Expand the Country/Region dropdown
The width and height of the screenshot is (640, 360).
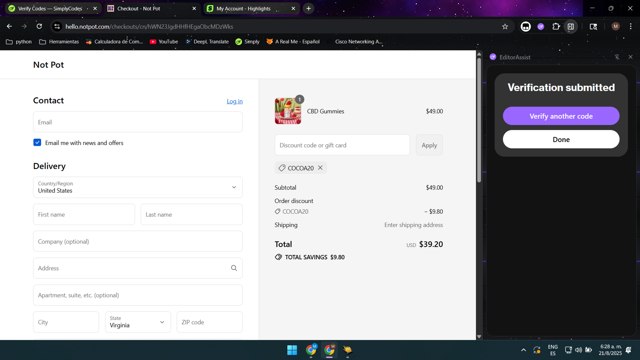tap(138, 187)
